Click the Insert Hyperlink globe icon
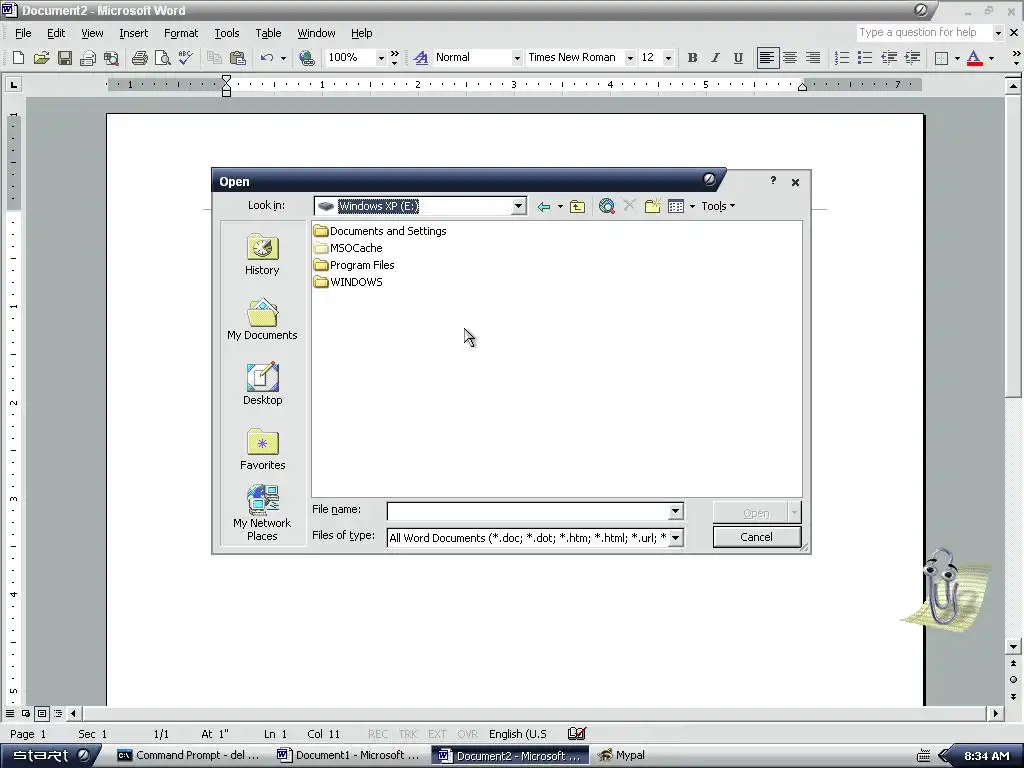Viewport: 1024px width, 768px height. tap(306, 58)
